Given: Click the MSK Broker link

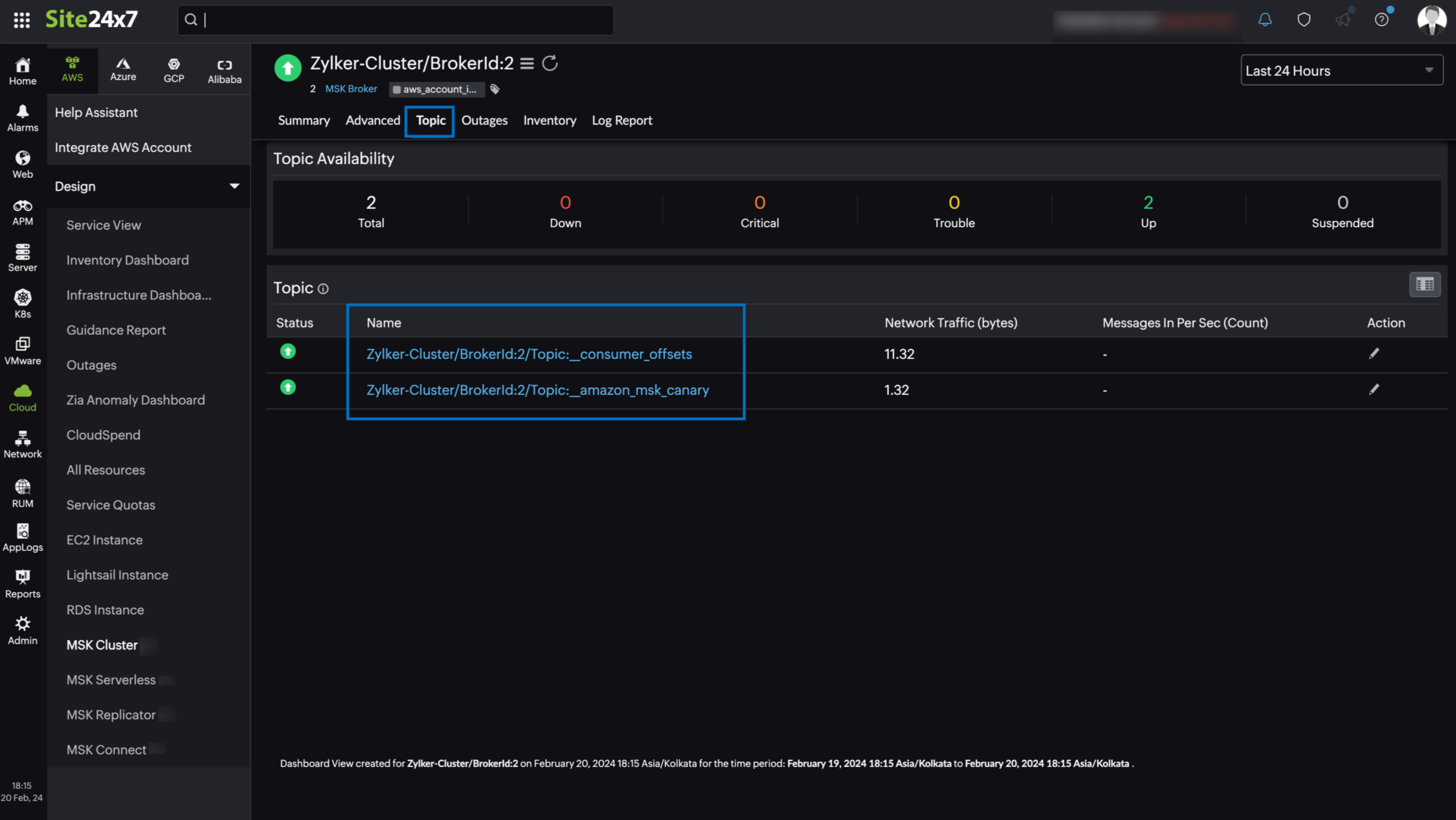Looking at the screenshot, I should [x=351, y=89].
